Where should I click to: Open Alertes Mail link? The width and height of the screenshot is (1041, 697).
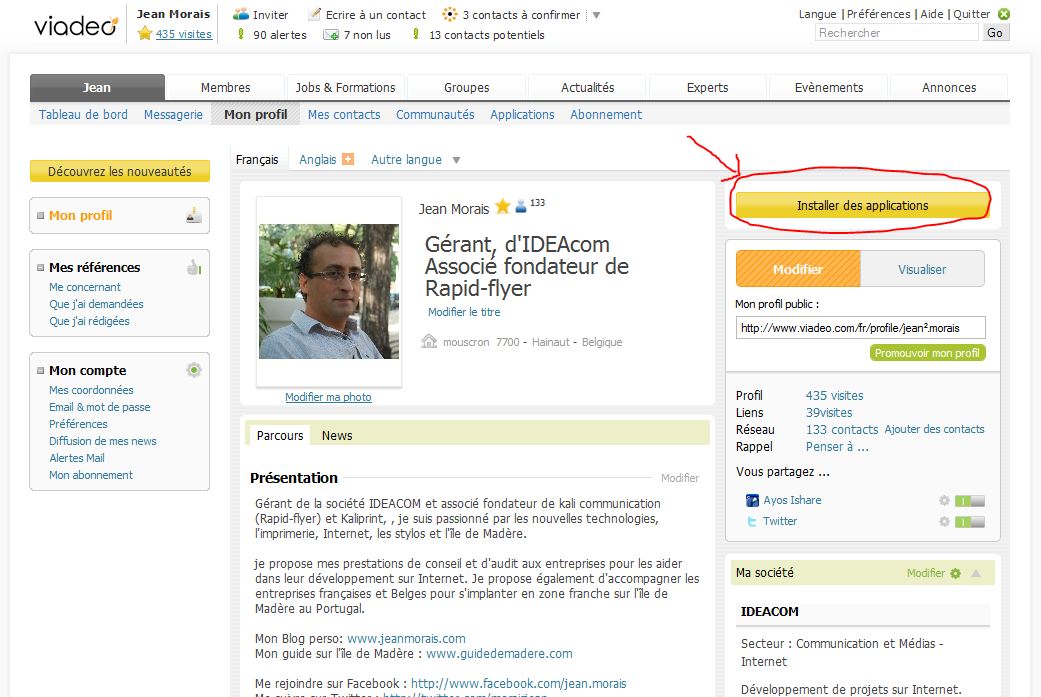(77, 458)
